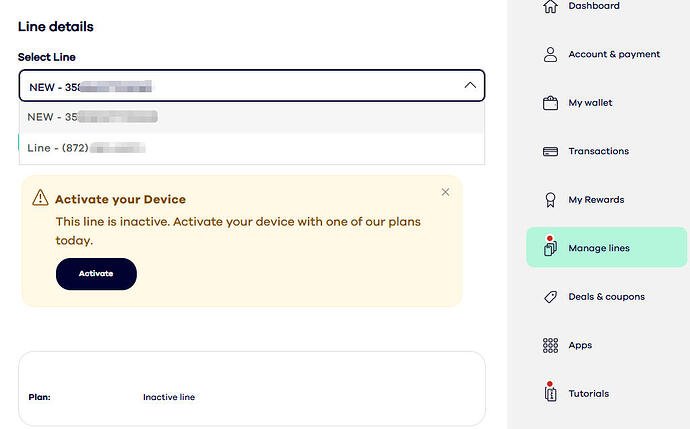Go to the Transactions menu item
The width and height of the screenshot is (690, 429).
tap(598, 151)
